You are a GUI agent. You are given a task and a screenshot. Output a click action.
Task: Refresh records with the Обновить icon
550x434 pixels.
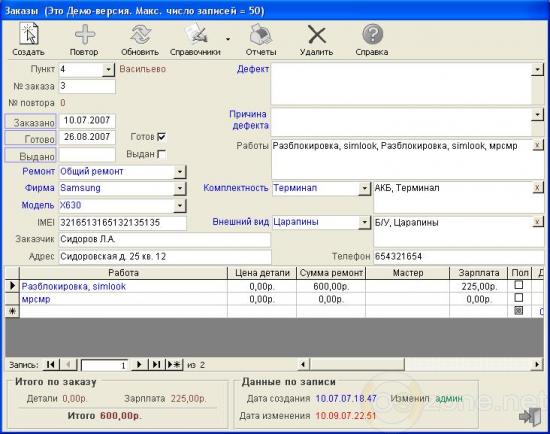[140, 34]
